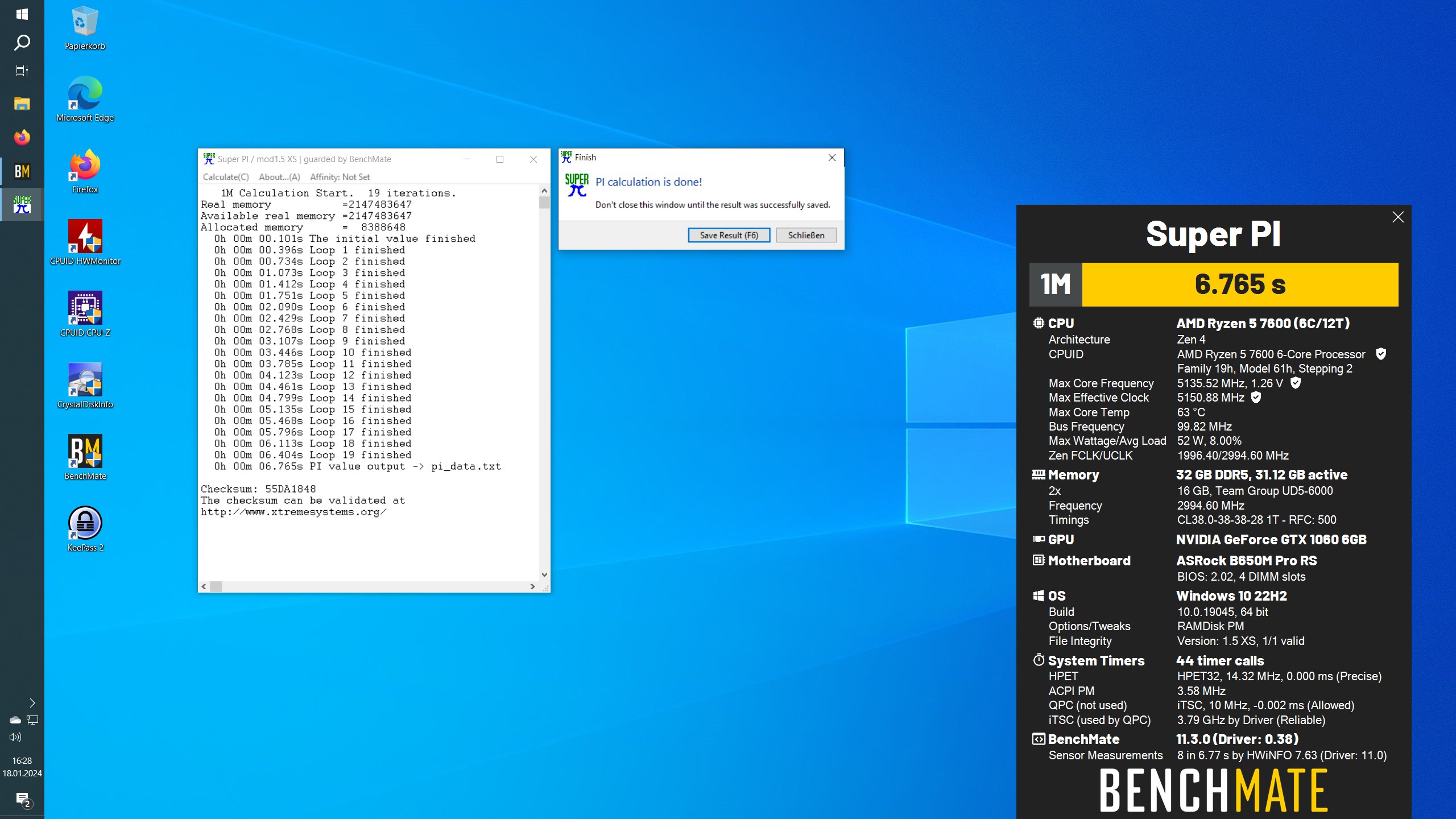The height and width of the screenshot is (819, 1456).
Task: Close the BenchMate Super PI result panel
Action: pyautogui.click(x=1397, y=217)
